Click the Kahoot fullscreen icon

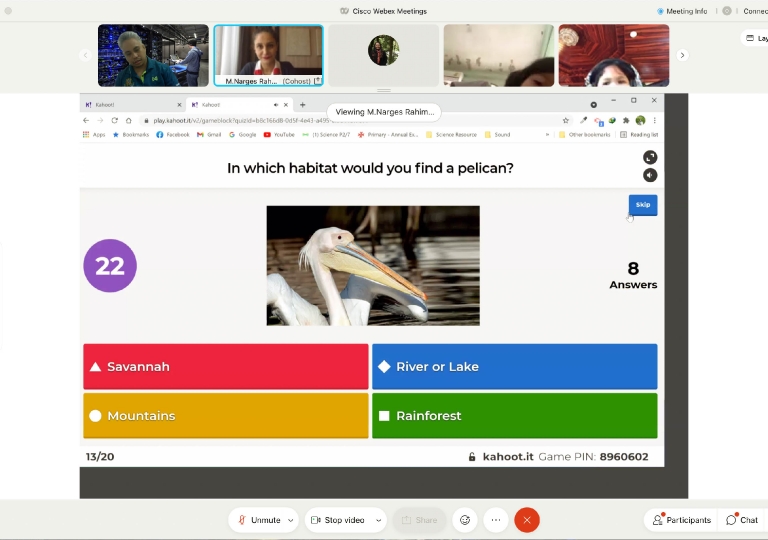point(650,157)
